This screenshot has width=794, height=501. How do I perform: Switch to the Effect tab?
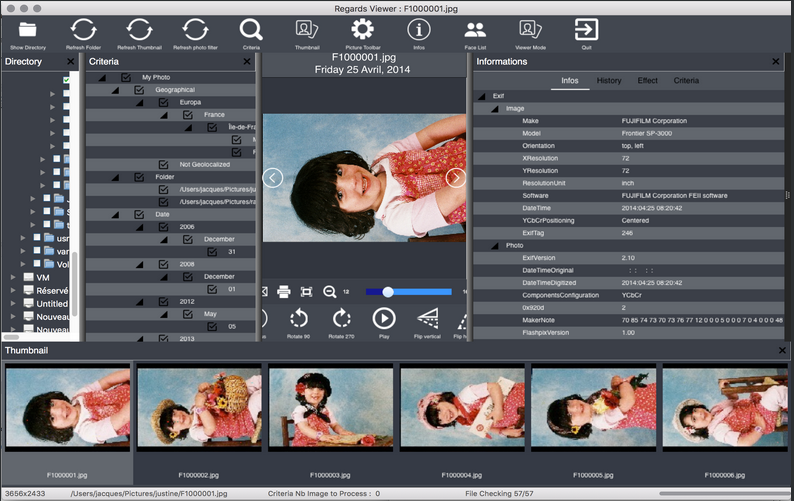pos(647,81)
